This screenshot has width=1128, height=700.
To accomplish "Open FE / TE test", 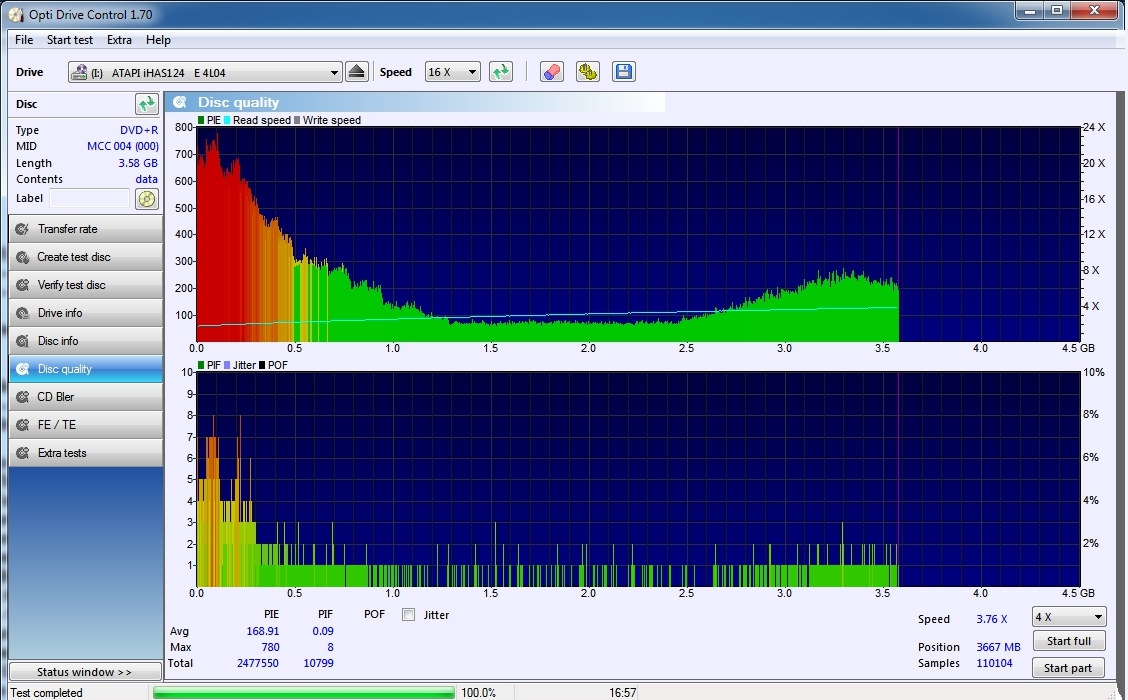I will tap(86, 425).
